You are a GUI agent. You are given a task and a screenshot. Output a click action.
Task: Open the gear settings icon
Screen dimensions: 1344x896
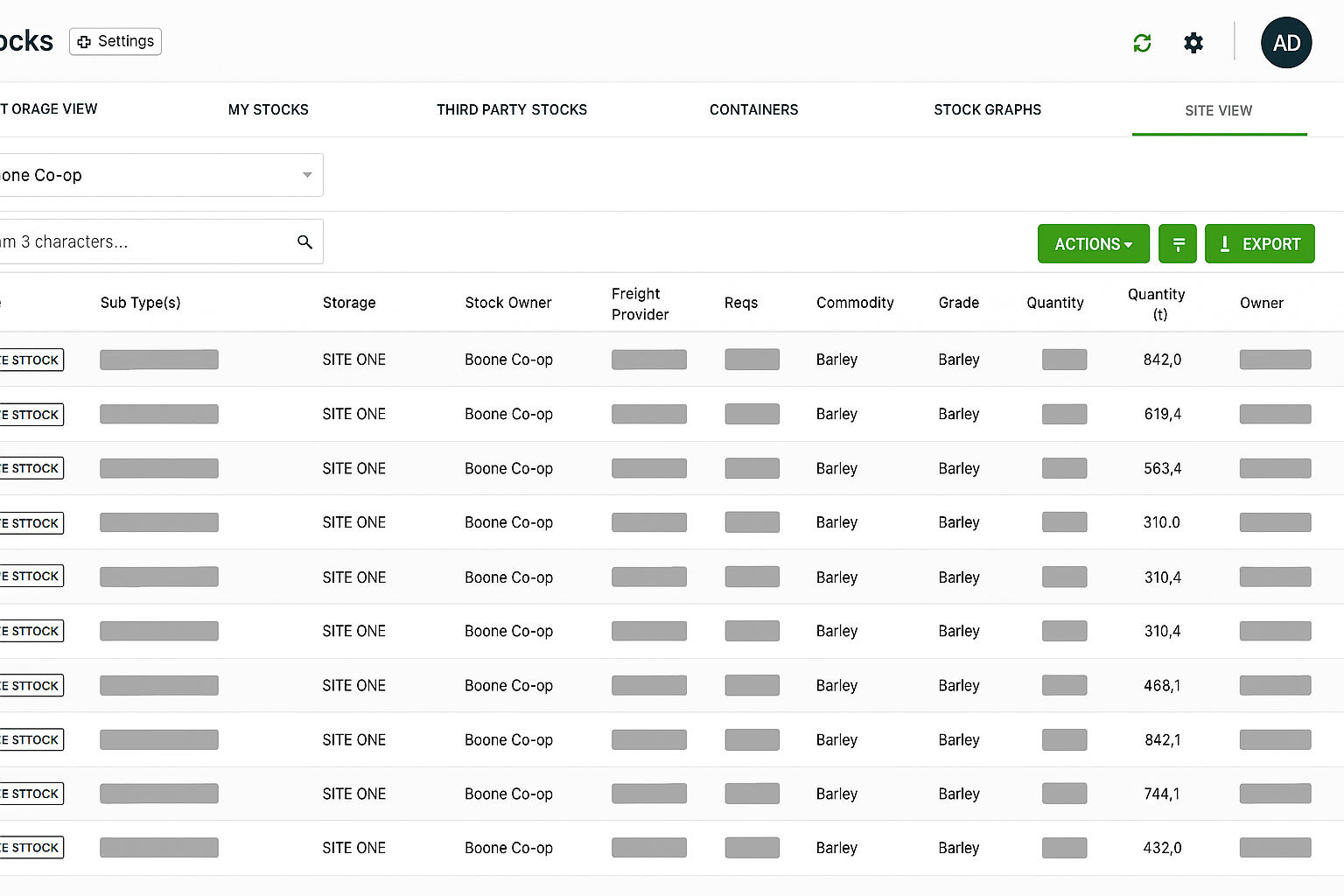point(1193,43)
